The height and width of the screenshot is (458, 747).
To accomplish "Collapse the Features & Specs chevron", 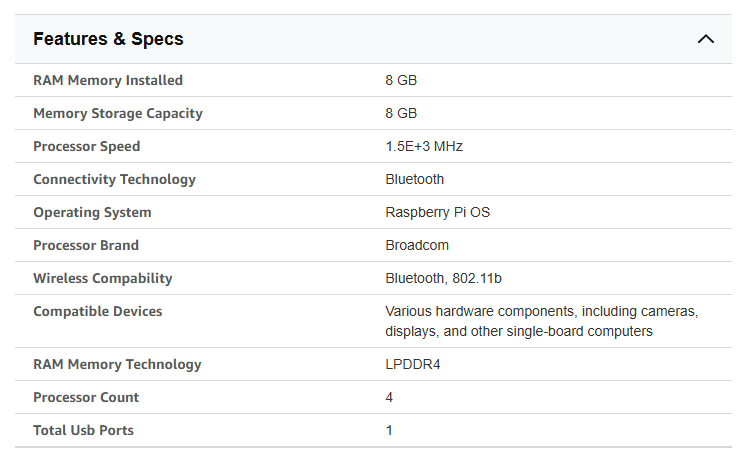I will click(x=706, y=39).
